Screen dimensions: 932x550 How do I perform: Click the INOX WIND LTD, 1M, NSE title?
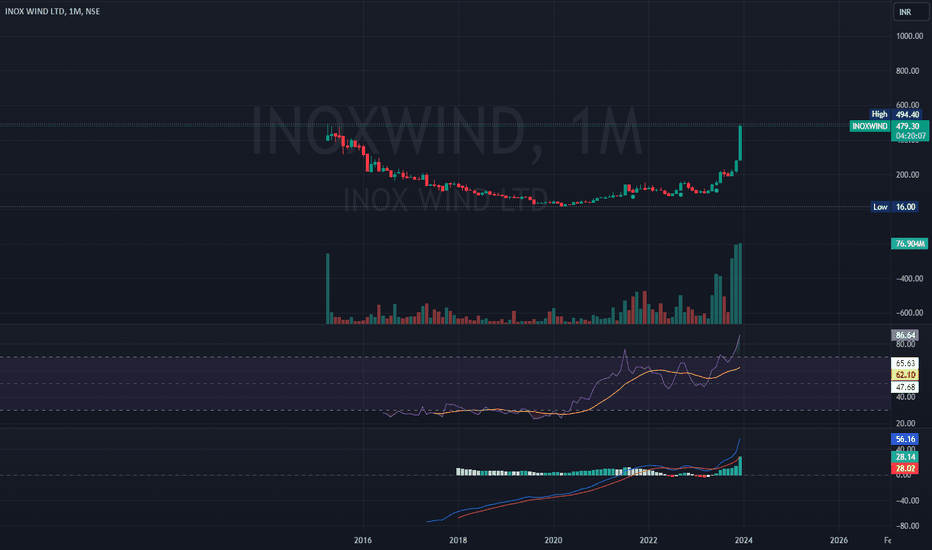52,11
